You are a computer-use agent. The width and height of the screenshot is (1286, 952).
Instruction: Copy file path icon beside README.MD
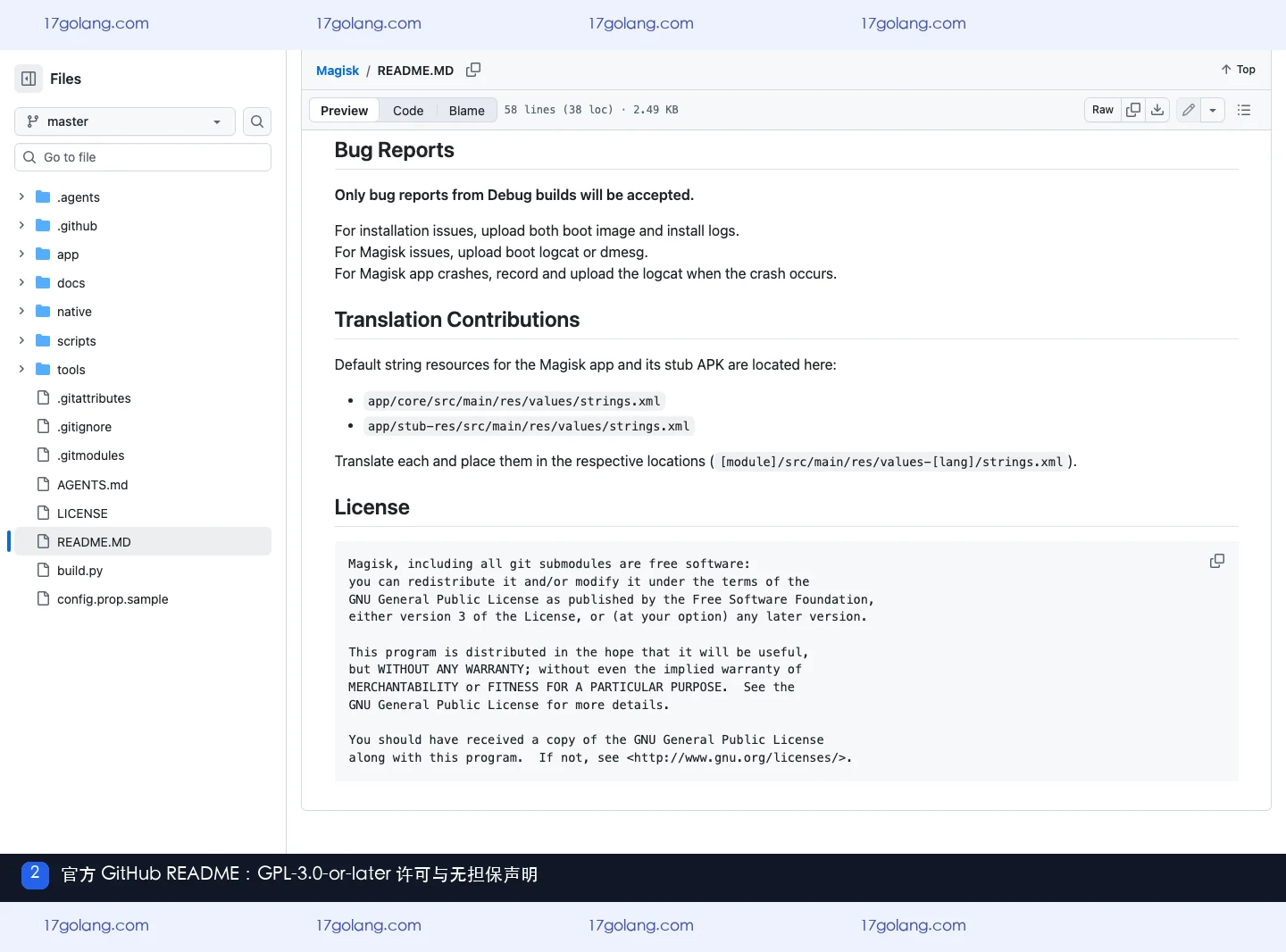tap(473, 70)
